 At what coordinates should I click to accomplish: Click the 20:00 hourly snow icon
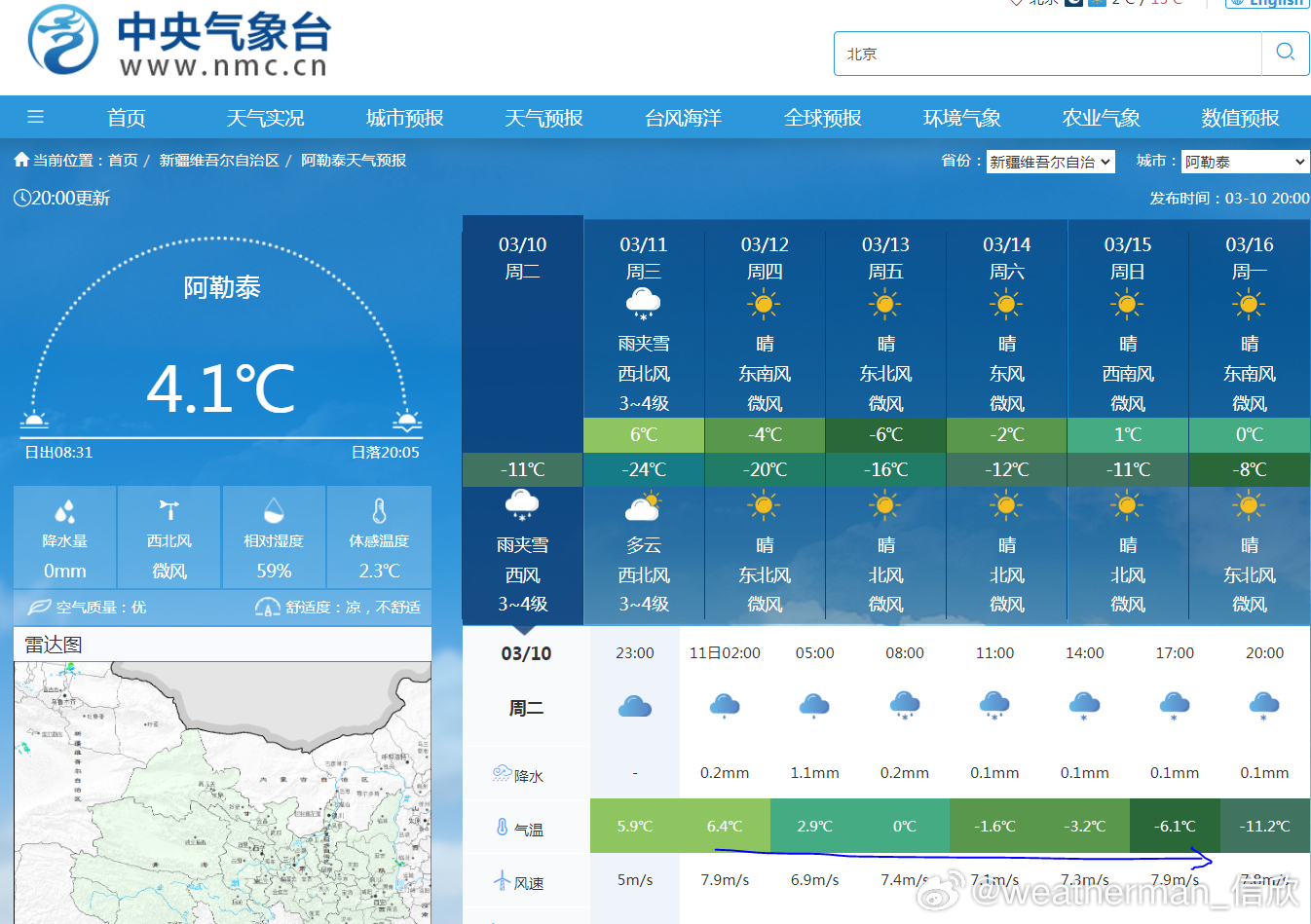coord(1264,705)
